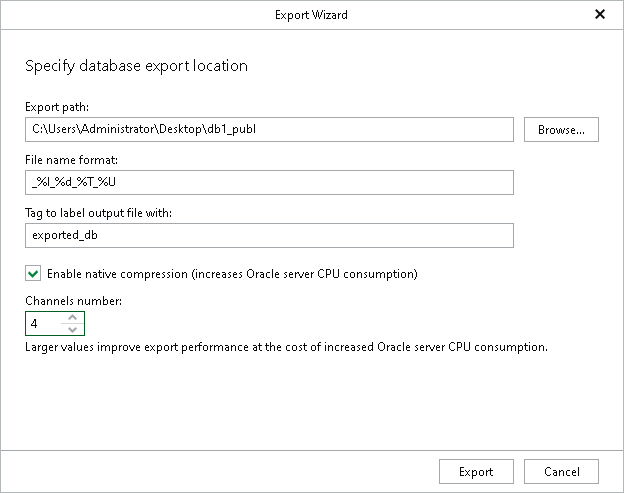Click the Specify database export location heading
Screen dimensions: 624x493
pos(136,66)
